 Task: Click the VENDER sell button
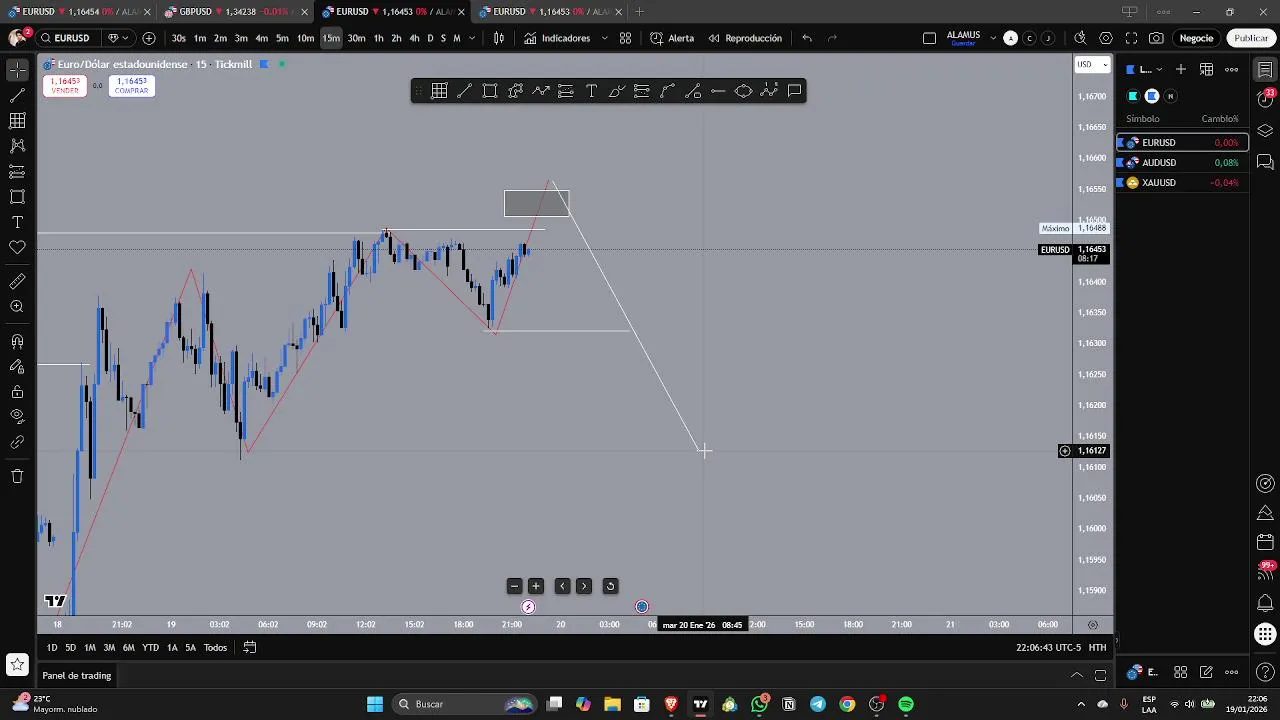(64, 86)
